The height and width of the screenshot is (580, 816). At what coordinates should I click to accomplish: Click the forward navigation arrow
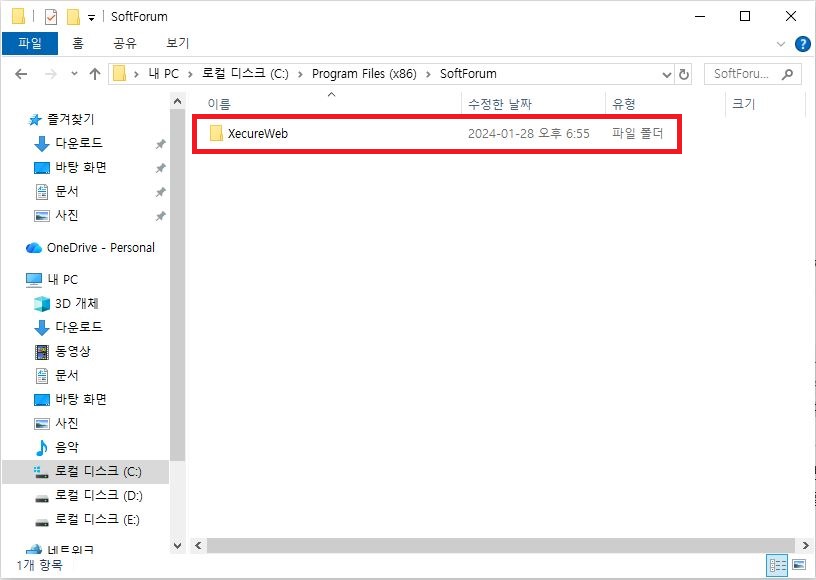coord(50,74)
